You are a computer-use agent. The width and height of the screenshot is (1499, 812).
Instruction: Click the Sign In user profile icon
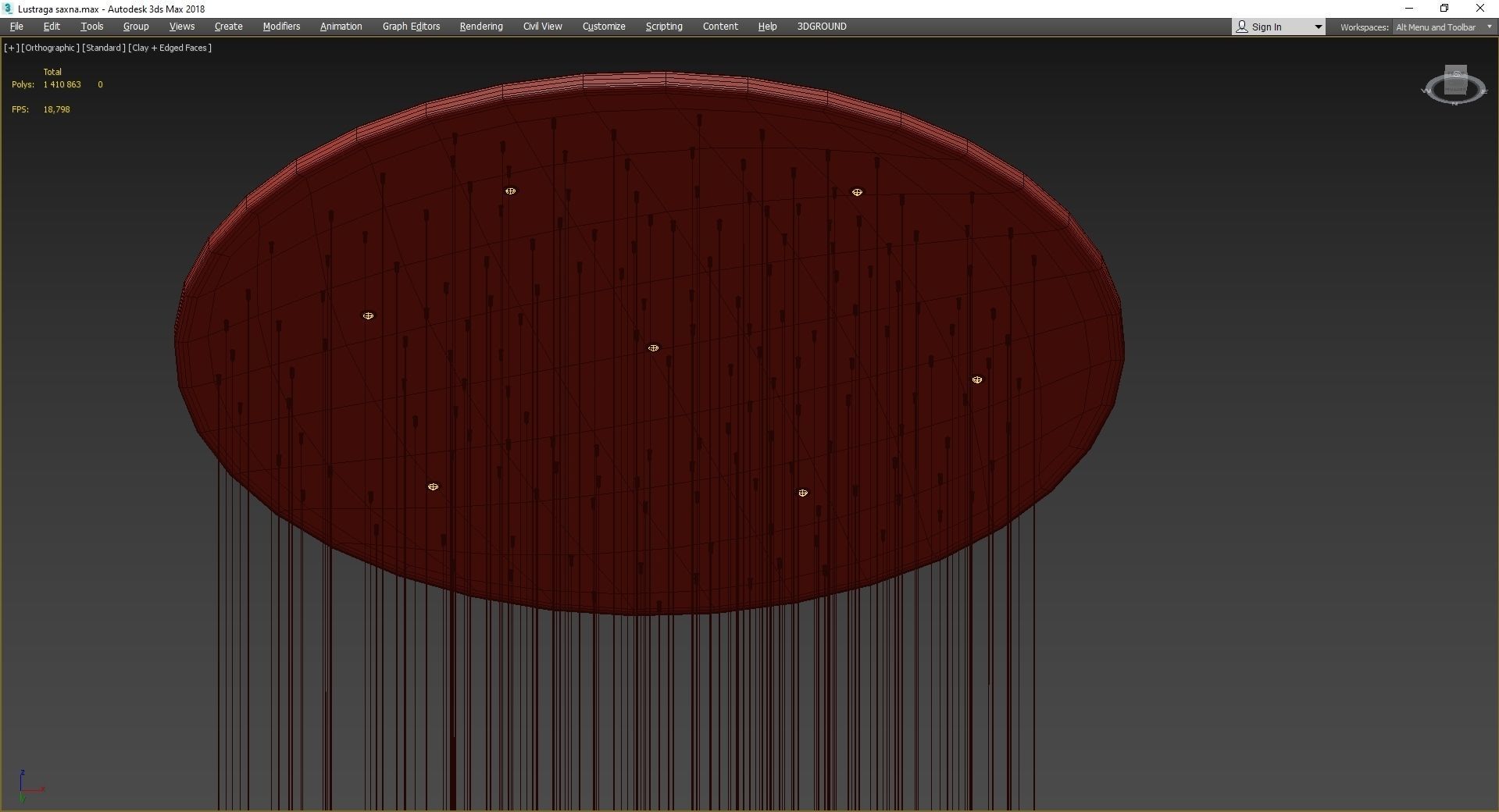point(1242,27)
